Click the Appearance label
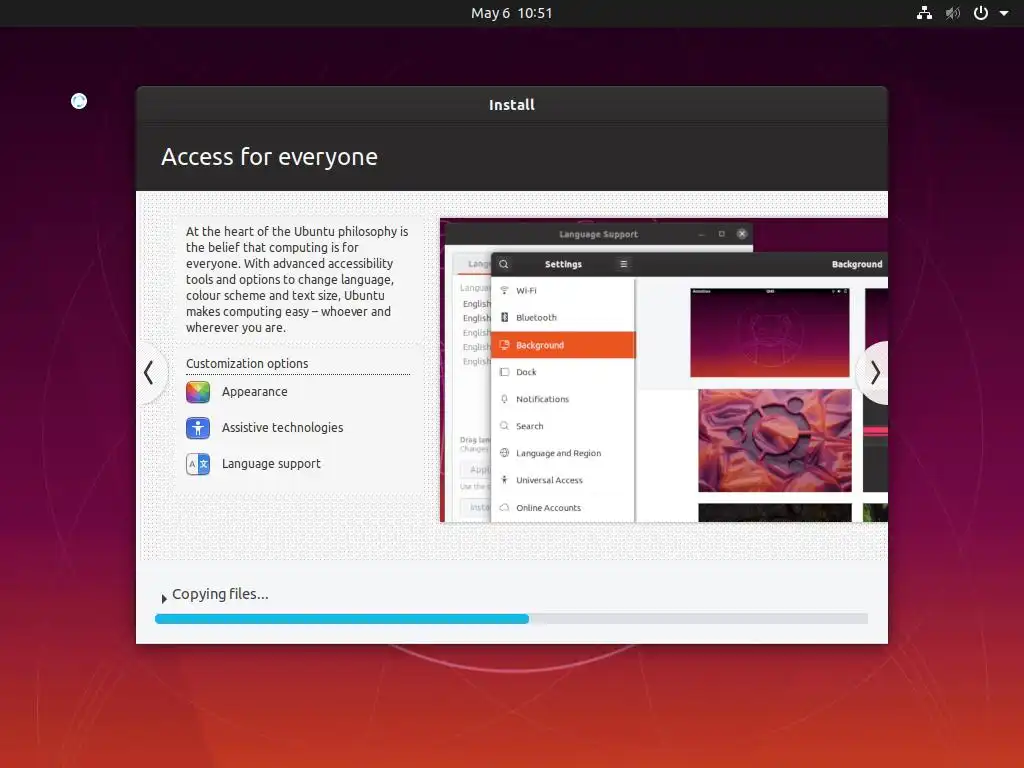This screenshot has height=768, width=1024. [255, 392]
